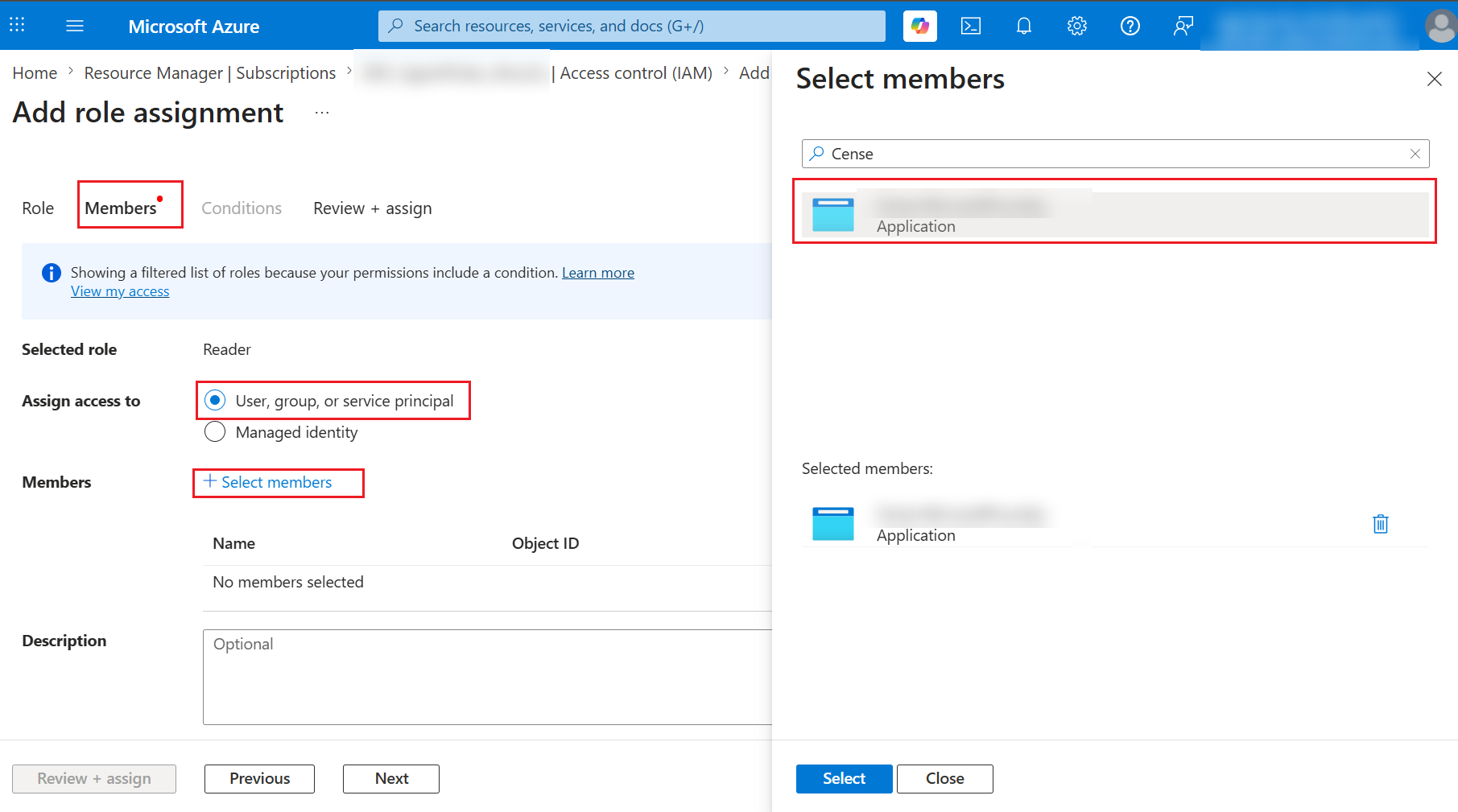Viewport: 1458px width, 812px height.
Task: Click the Close button in panel
Action: pyautogui.click(x=945, y=779)
